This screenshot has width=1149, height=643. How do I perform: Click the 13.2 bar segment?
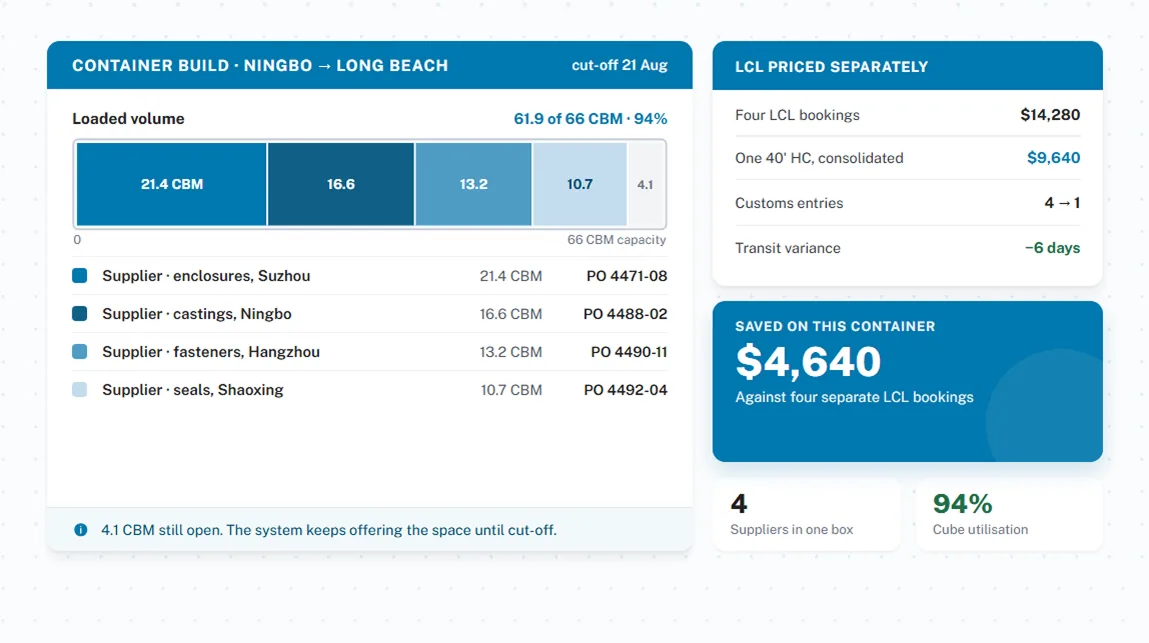(473, 184)
